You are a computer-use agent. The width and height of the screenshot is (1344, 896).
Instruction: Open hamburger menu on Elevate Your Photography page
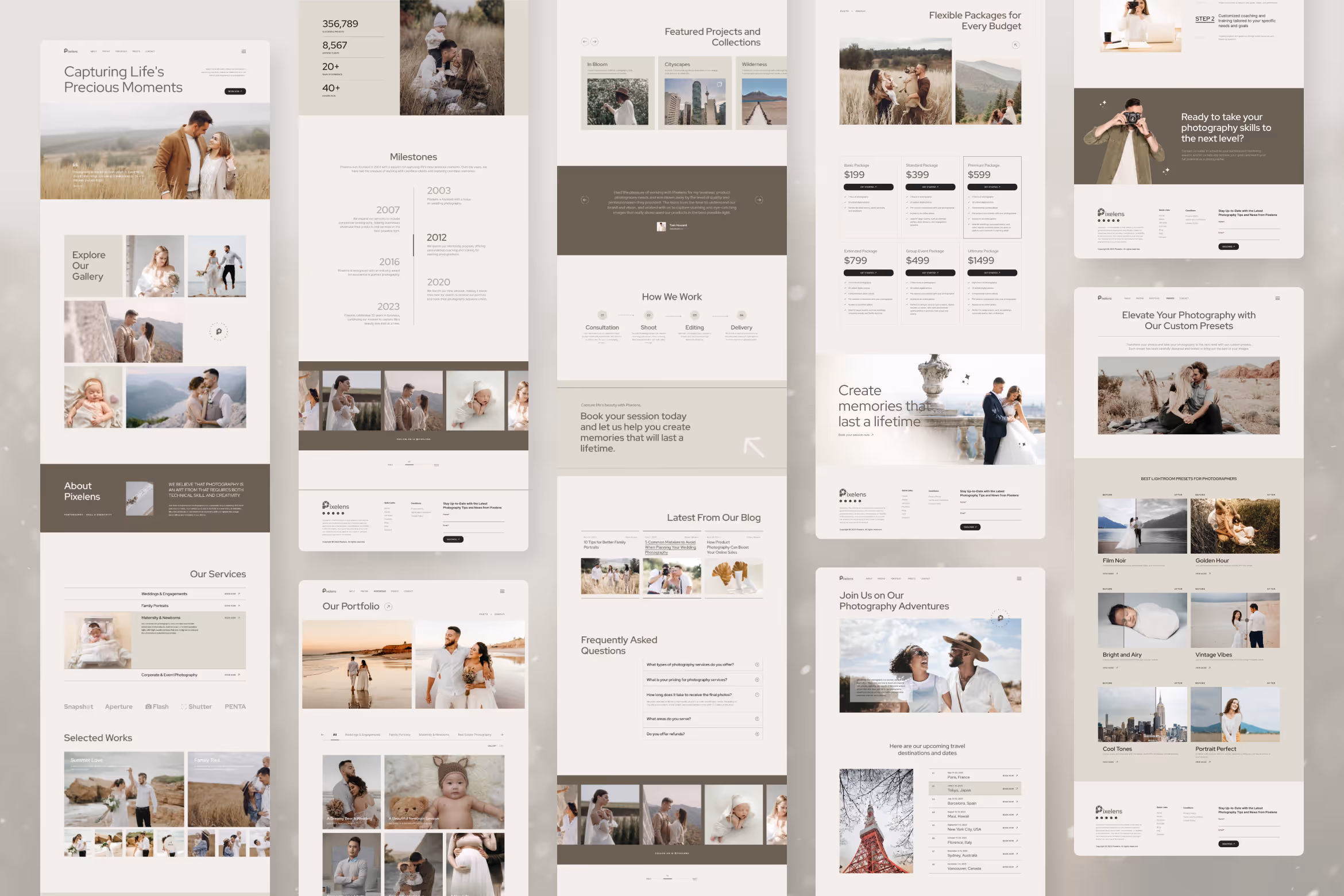click(x=1277, y=298)
